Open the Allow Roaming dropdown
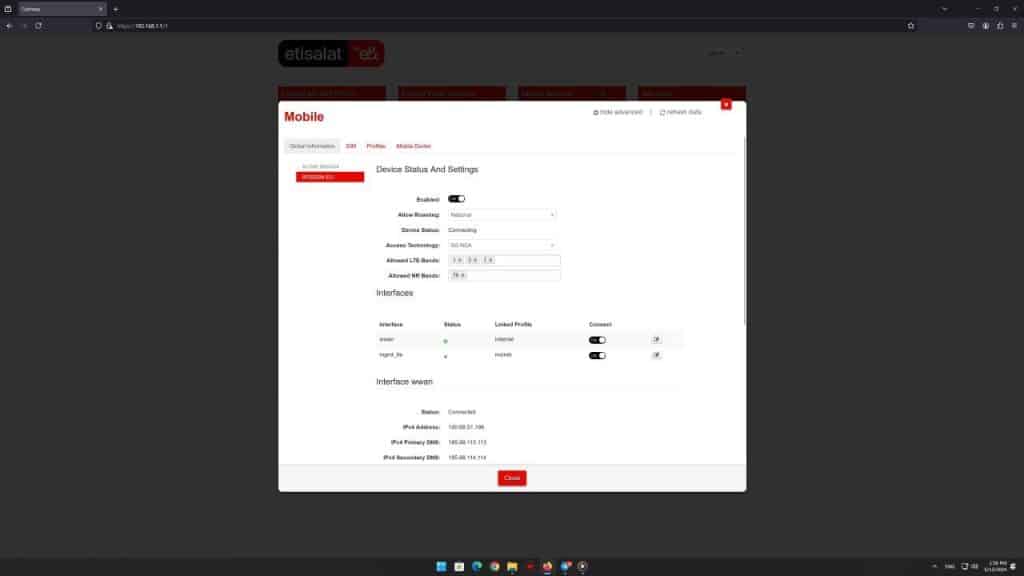This screenshot has height=576, width=1024. pos(502,215)
